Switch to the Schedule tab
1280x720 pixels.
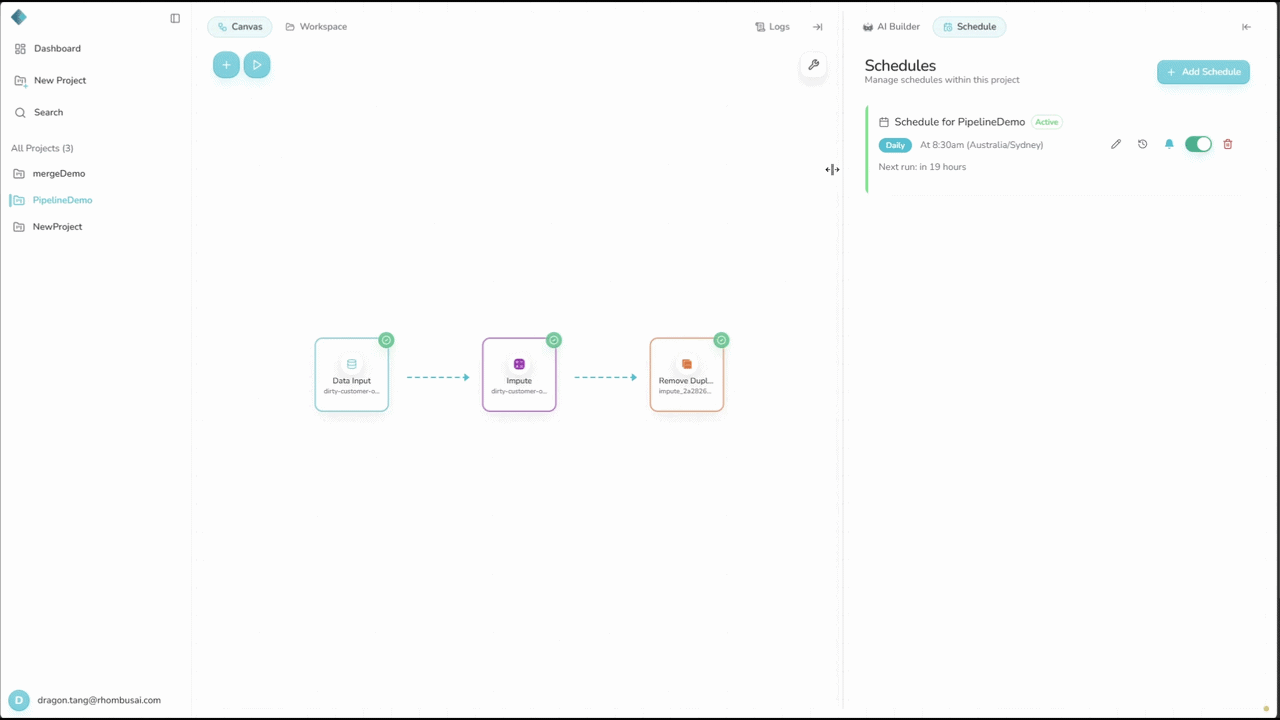[969, 27]
